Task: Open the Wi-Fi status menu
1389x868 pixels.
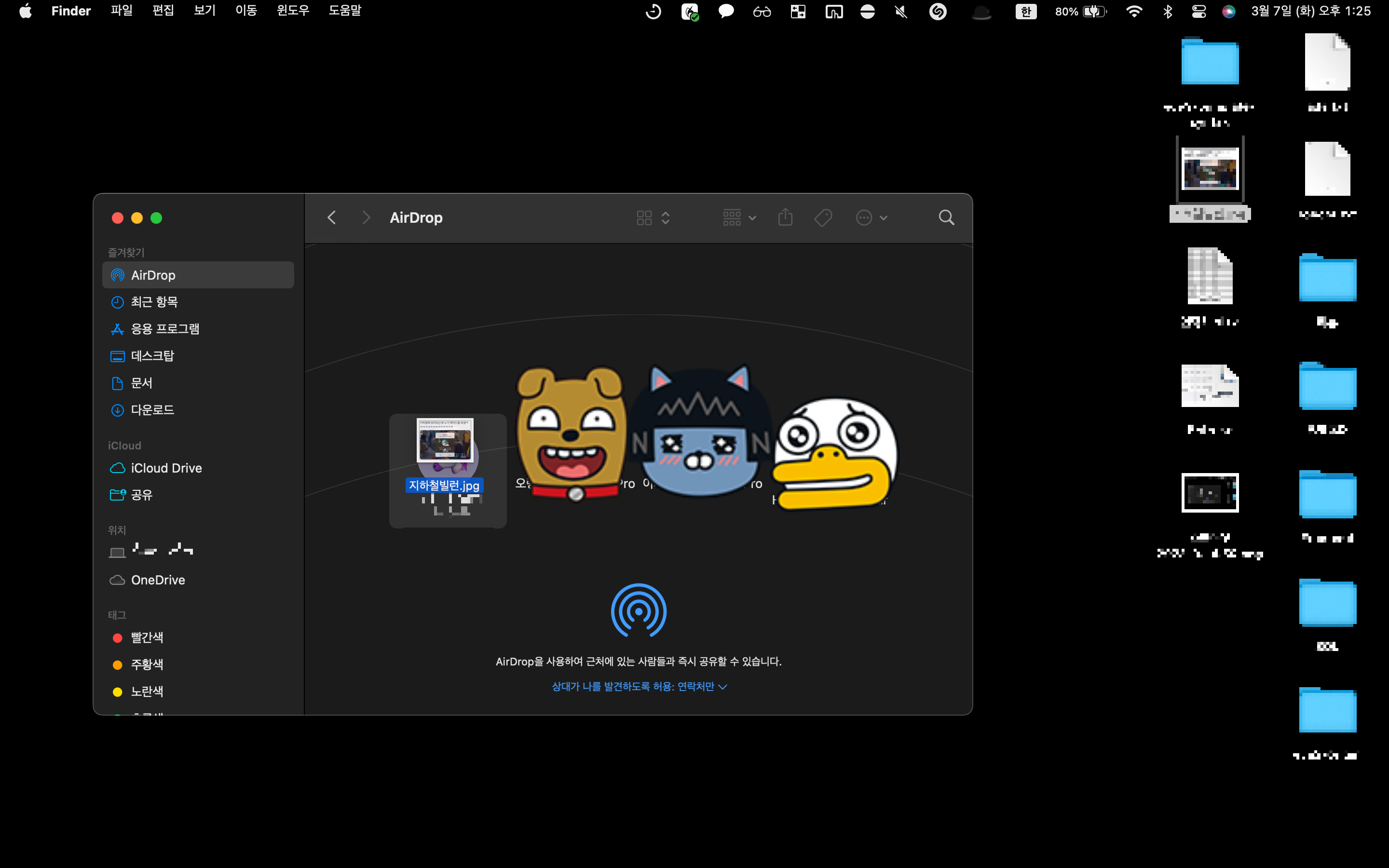Action: pyautogui.click(x=1133, y=12)
